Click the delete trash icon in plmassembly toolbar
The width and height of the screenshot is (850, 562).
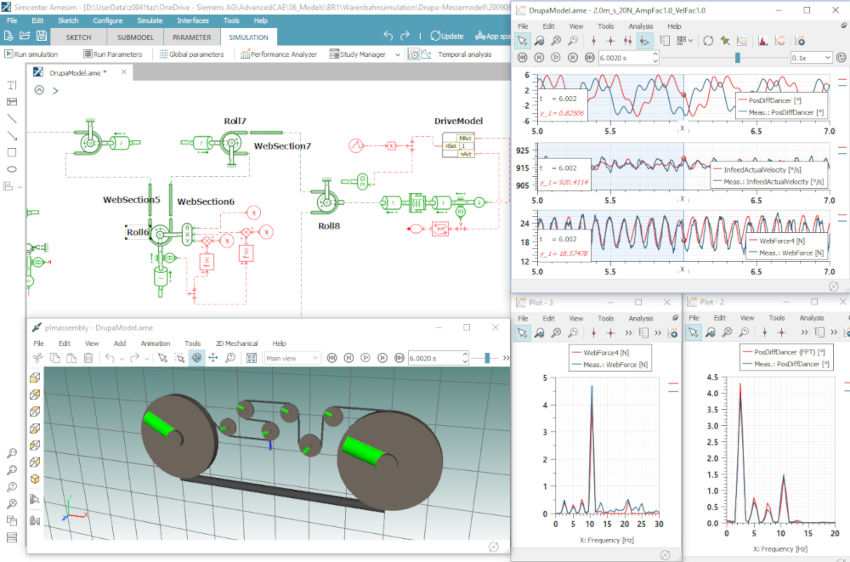pyautogui.click(x=88, y=358)
